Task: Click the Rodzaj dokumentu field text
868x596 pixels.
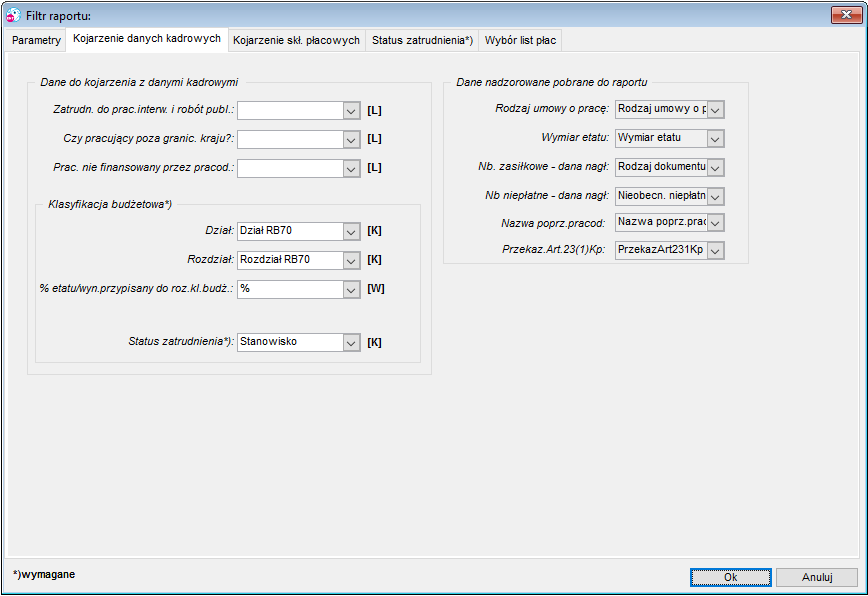Action: point(662,166)
